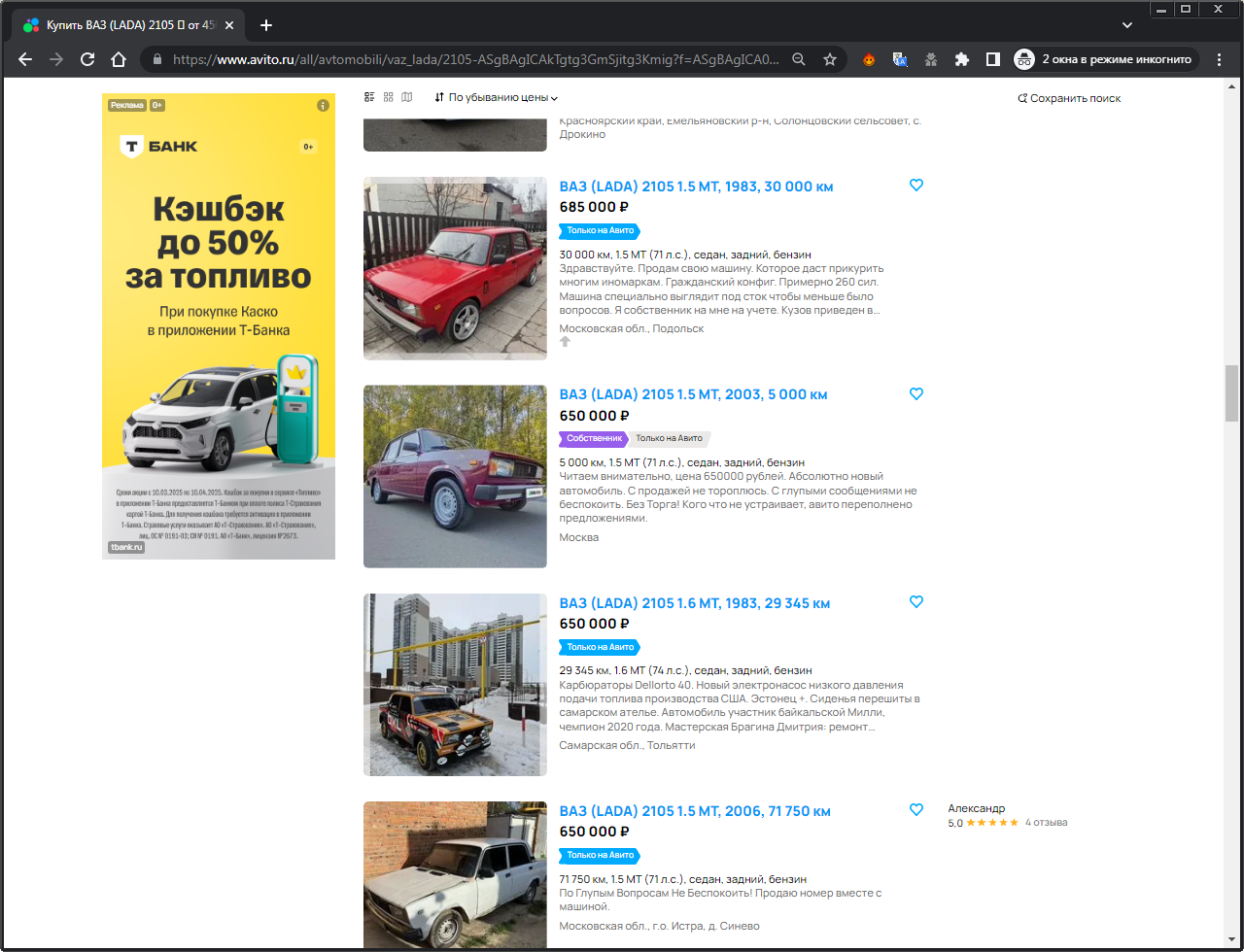Viewport: 1244px width, 952px height.
Task: Click the location 'Московская обл., Подольск'
Action: click(x=632, y=328)
